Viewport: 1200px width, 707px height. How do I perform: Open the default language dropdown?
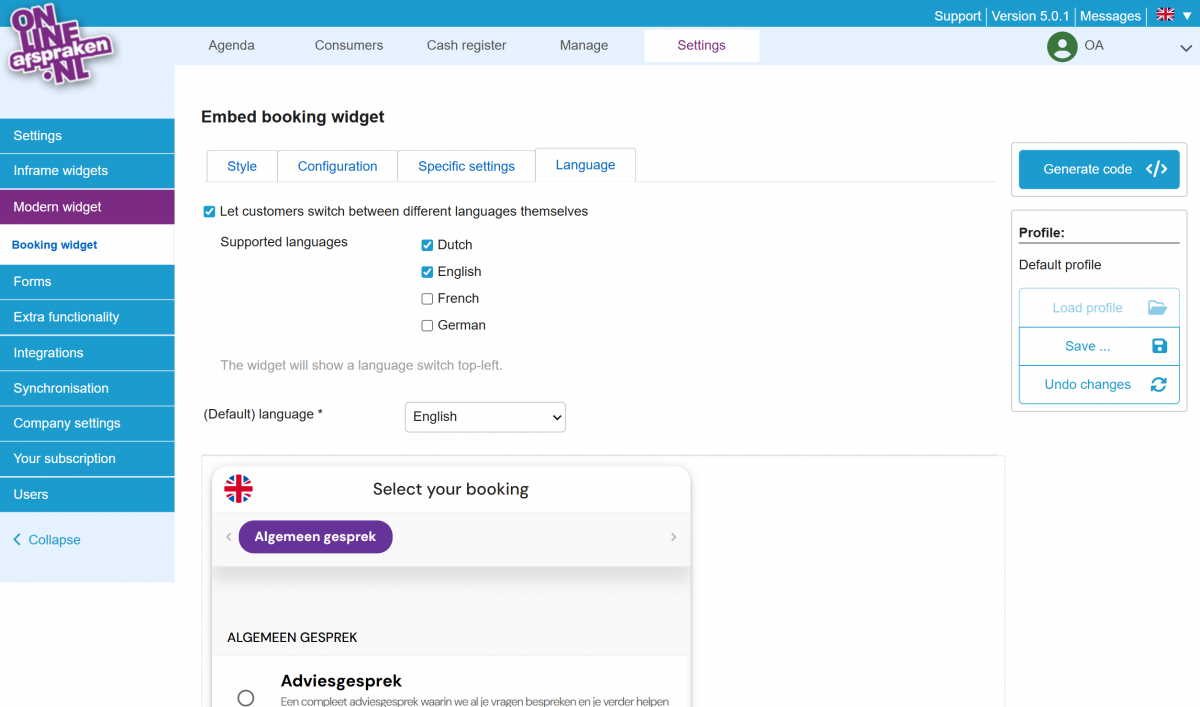(x=485, y=417)
